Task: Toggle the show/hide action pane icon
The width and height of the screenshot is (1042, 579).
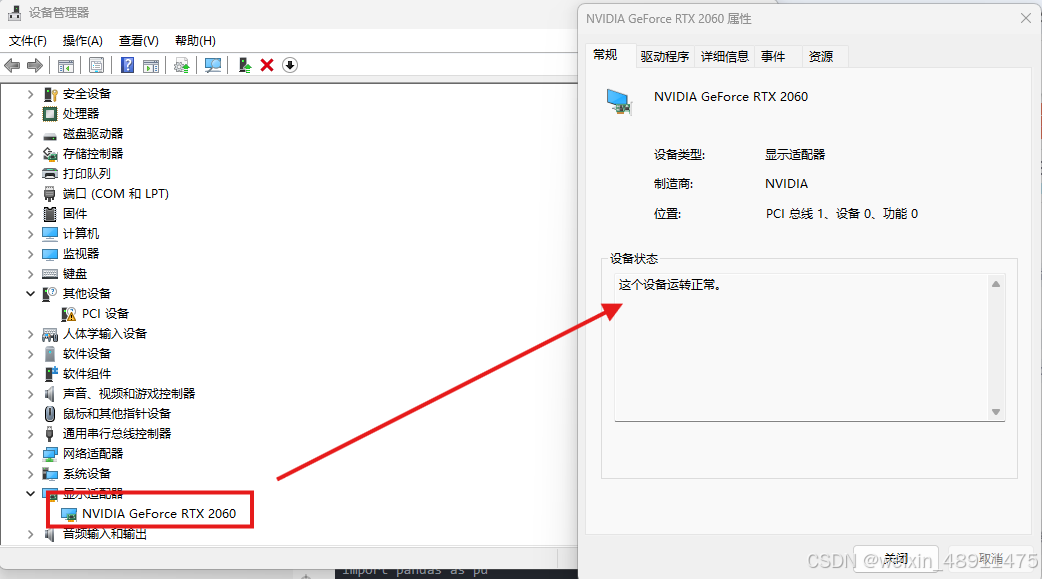Action: click(x=152, y=65)
